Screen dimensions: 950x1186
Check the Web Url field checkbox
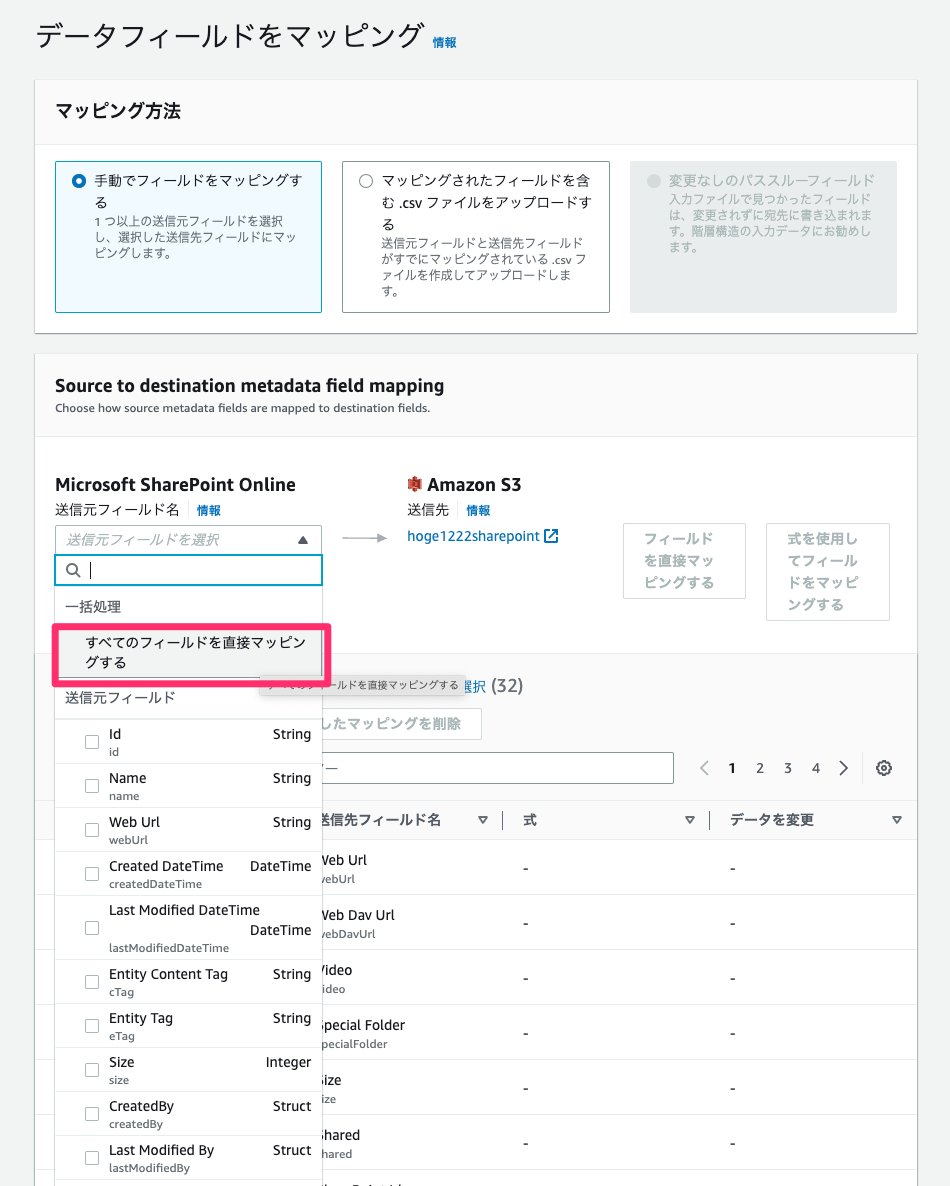(92, 830)
